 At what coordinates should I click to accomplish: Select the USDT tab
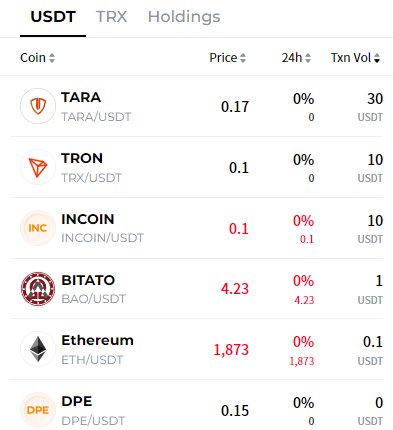[53, 17]
